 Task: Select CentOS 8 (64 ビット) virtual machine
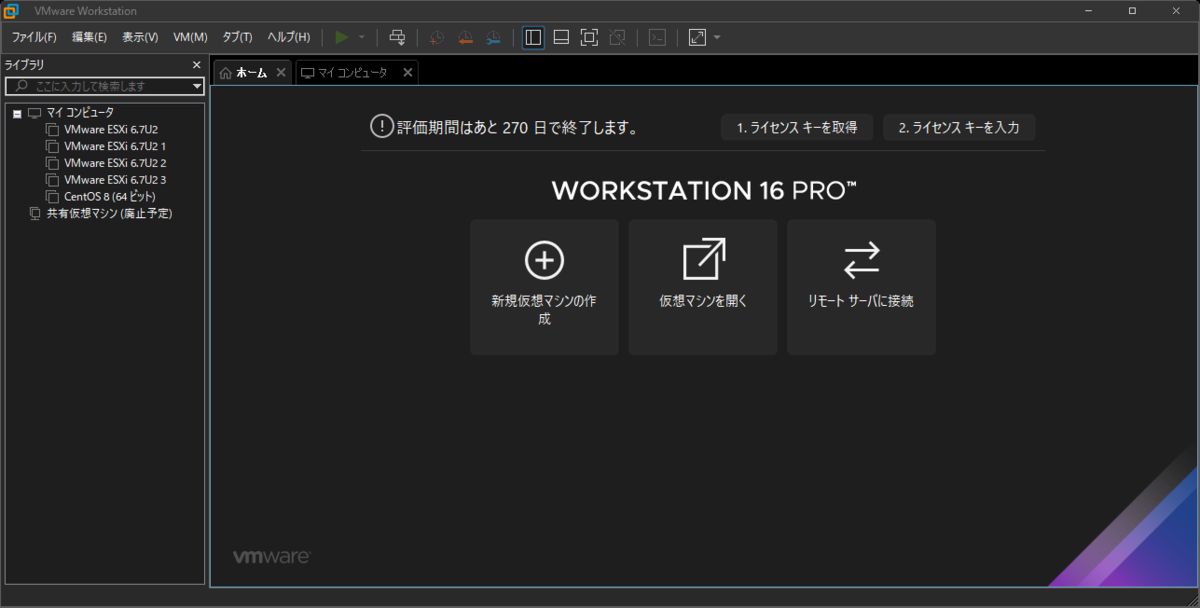pos(110,197)
